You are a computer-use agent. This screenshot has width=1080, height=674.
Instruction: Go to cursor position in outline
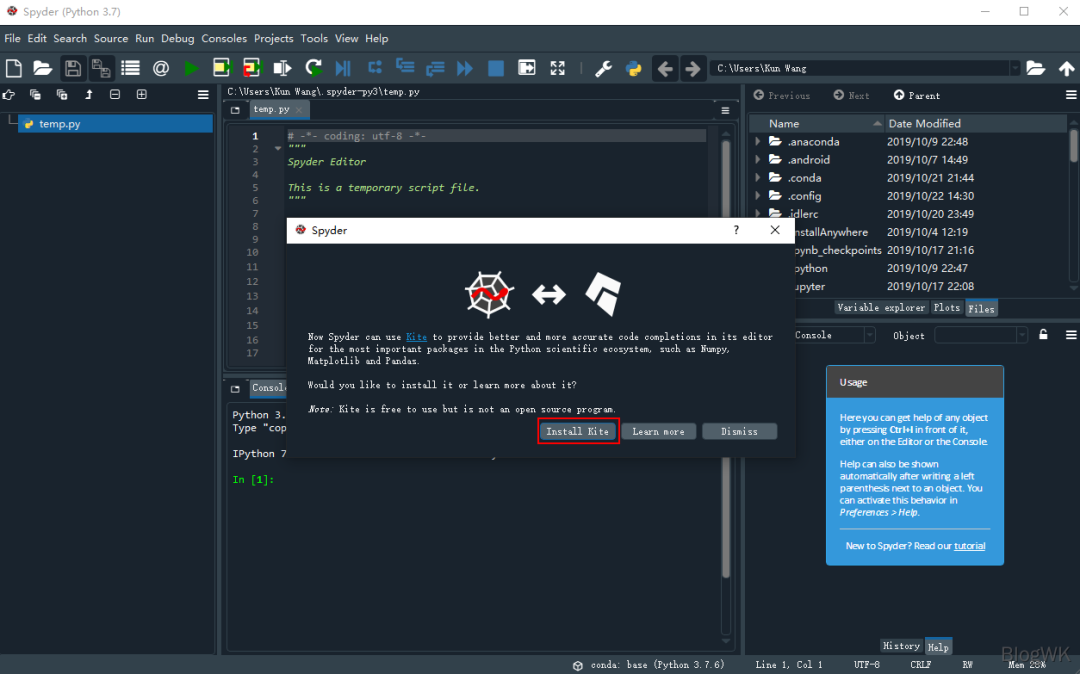(9, 94)
